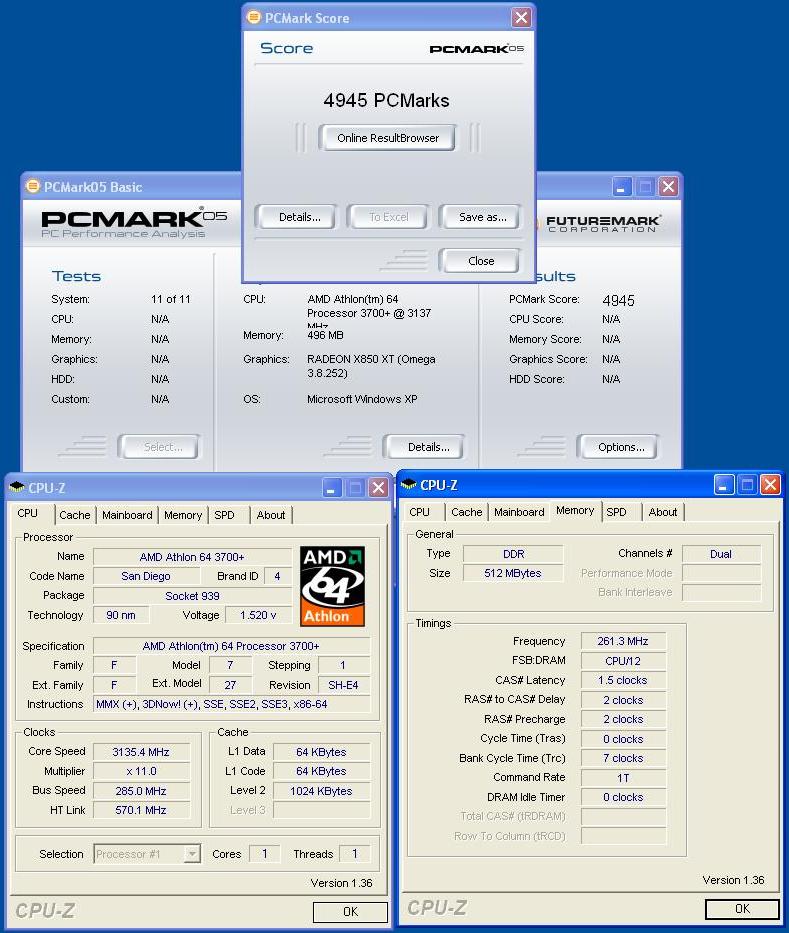The width and height of the screenshot is (789, 933).
Task: Click the memory Size value 512 MBytes
Action: (x=514, y=573)
